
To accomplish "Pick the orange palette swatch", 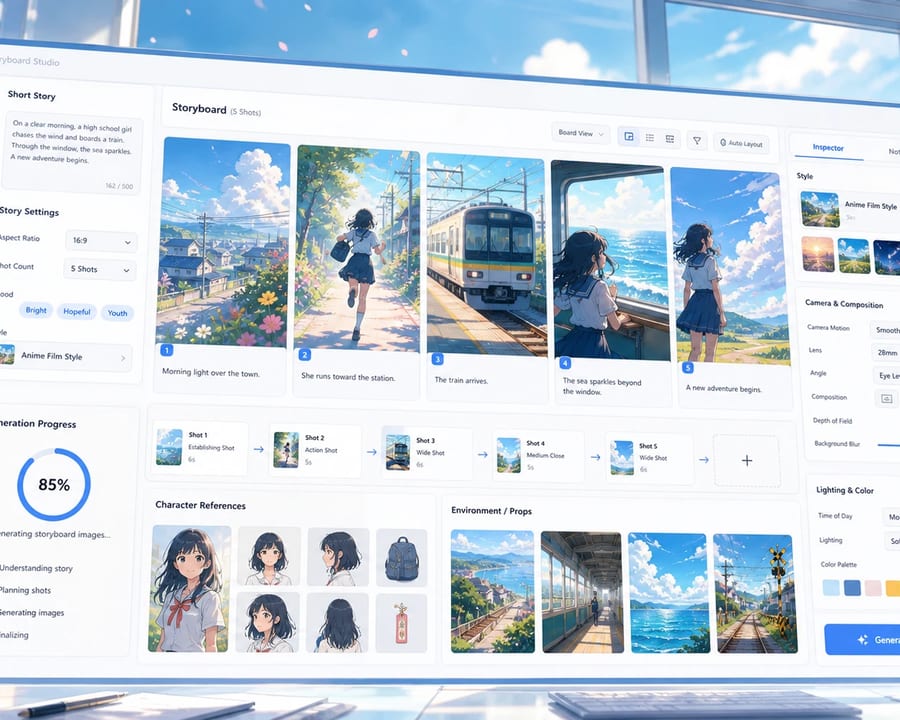I will point(893,589).
